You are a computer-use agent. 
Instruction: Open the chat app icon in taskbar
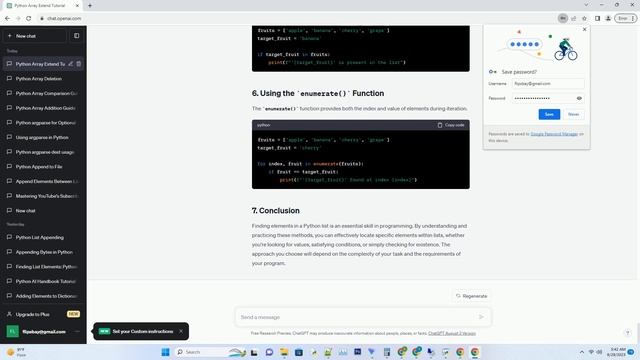click(269, 352)
